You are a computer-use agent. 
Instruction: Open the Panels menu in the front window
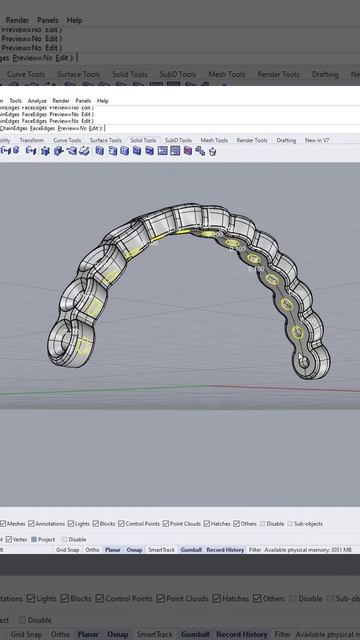tap(83, 100)
